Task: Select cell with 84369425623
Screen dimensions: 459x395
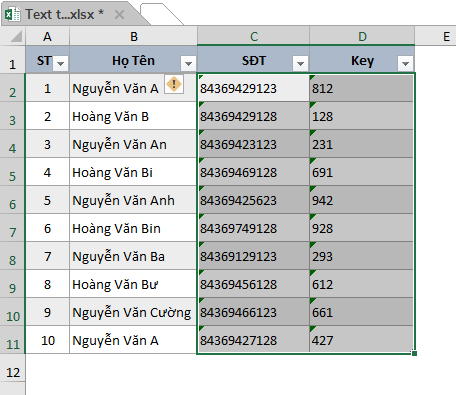Action: pyautogui.click(x=254, y=200)
